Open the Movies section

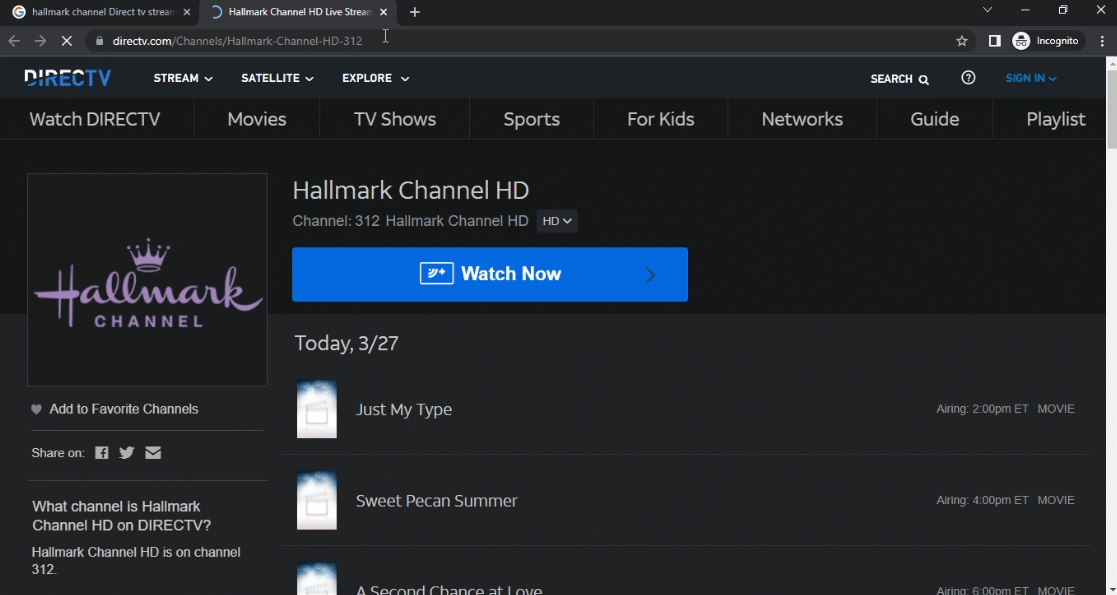[x=256, y=119]
